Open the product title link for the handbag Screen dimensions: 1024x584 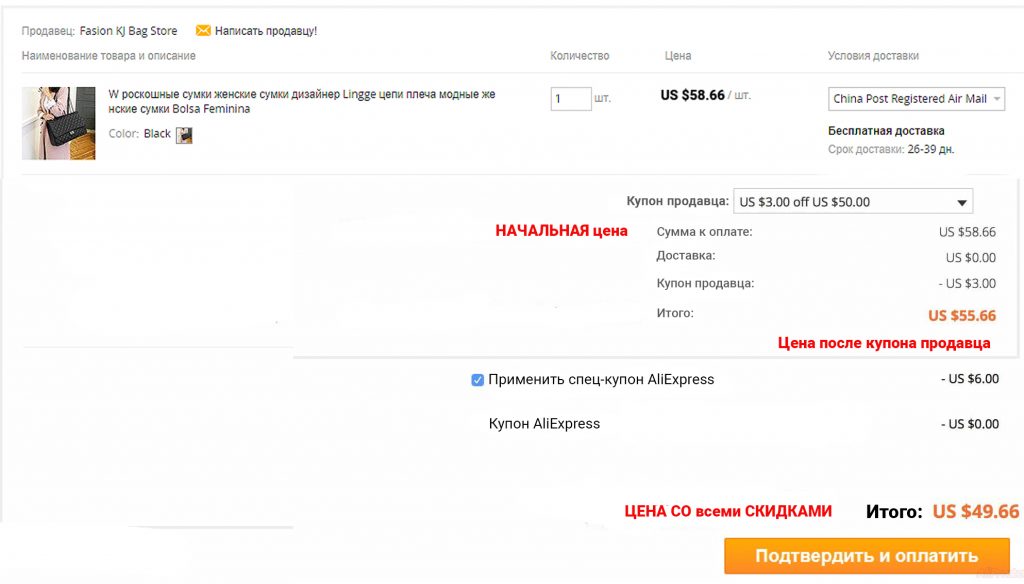[x=302, y=101]
